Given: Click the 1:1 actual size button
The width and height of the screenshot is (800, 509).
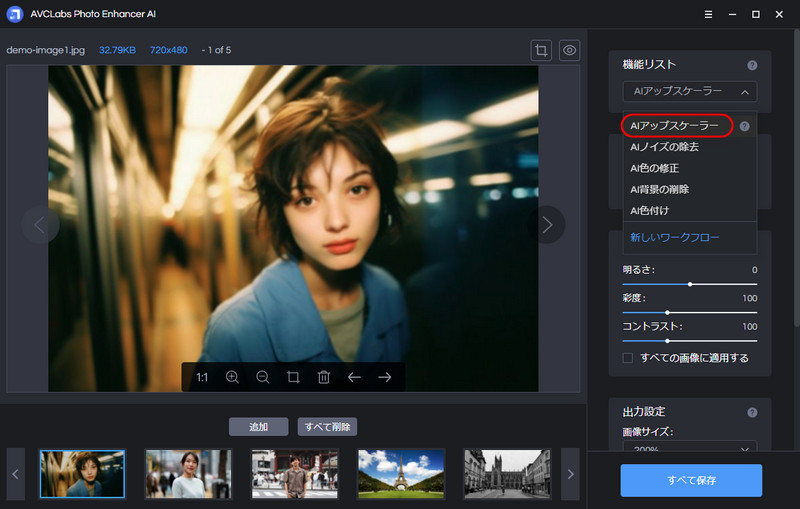Looking at the screenshot, I should [x=202, y=377].
